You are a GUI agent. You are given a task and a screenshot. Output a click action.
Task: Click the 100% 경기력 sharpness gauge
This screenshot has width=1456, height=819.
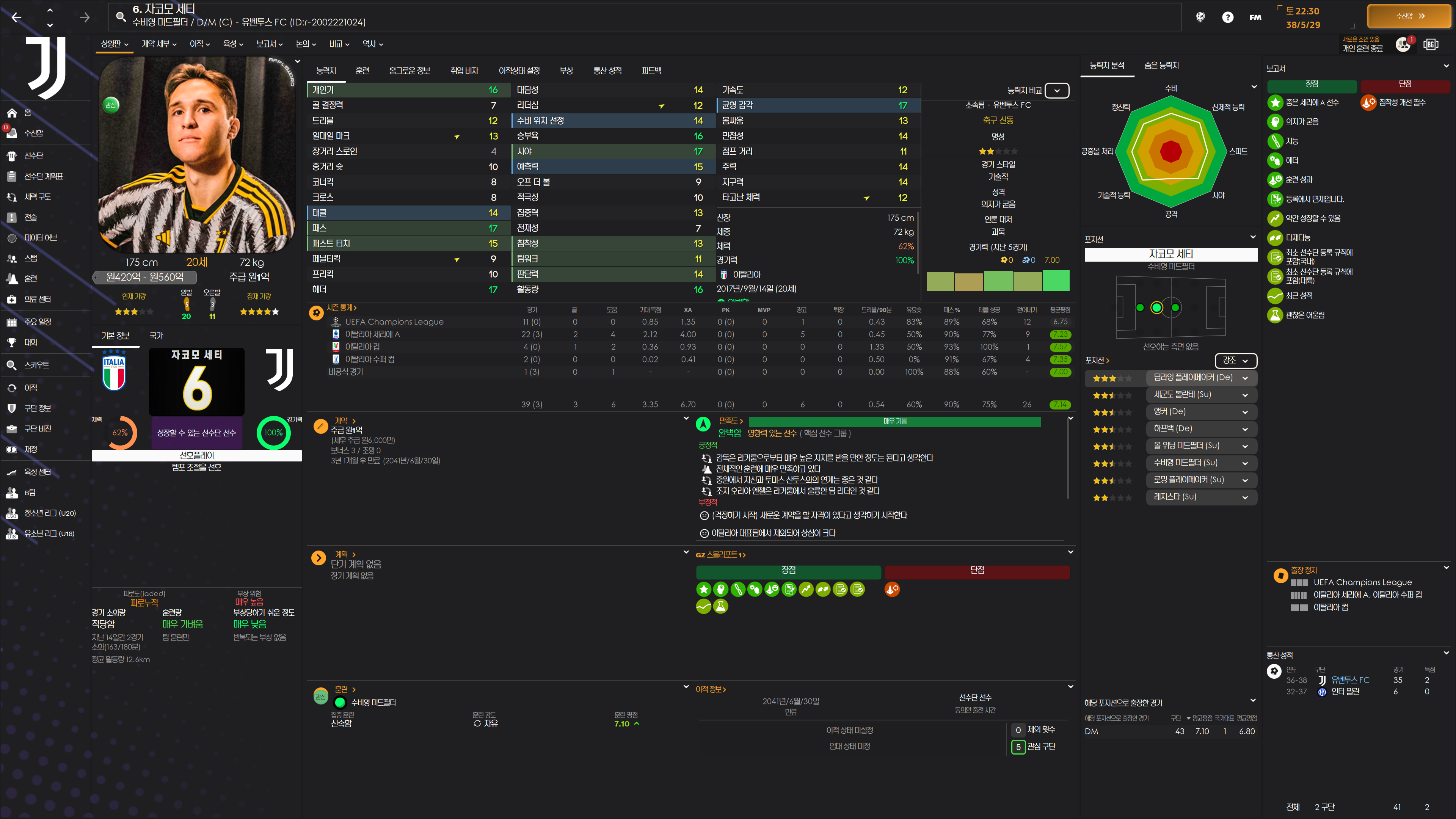click(x=273, y=433)
